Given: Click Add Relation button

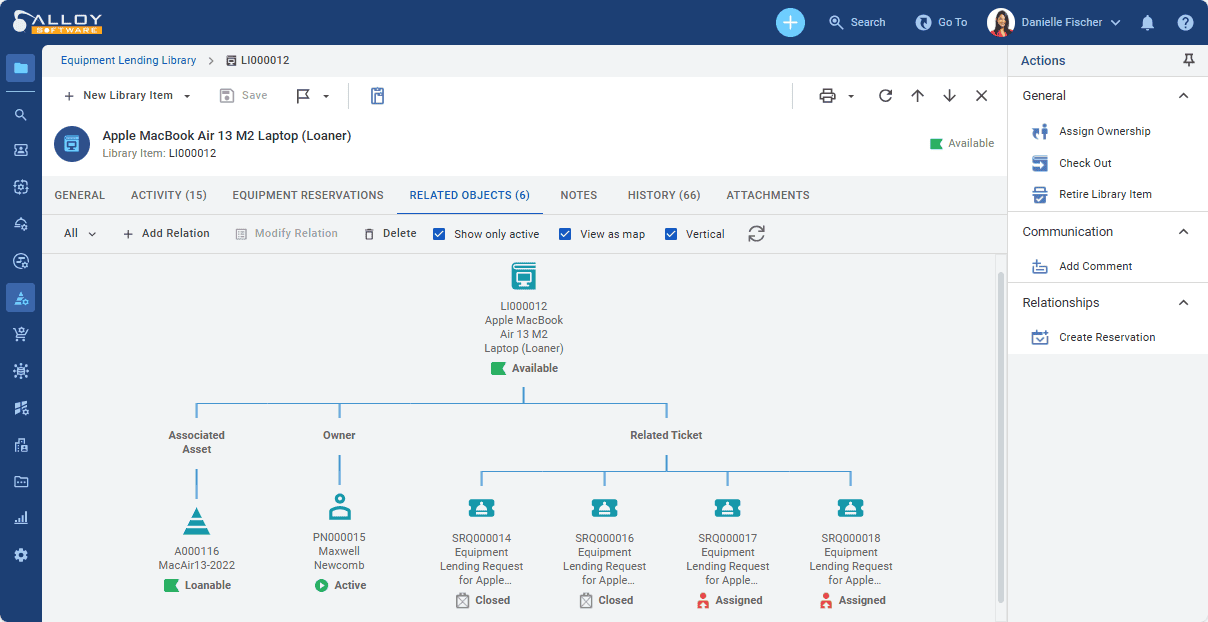Looking at the screenshot, I should 166,234.
